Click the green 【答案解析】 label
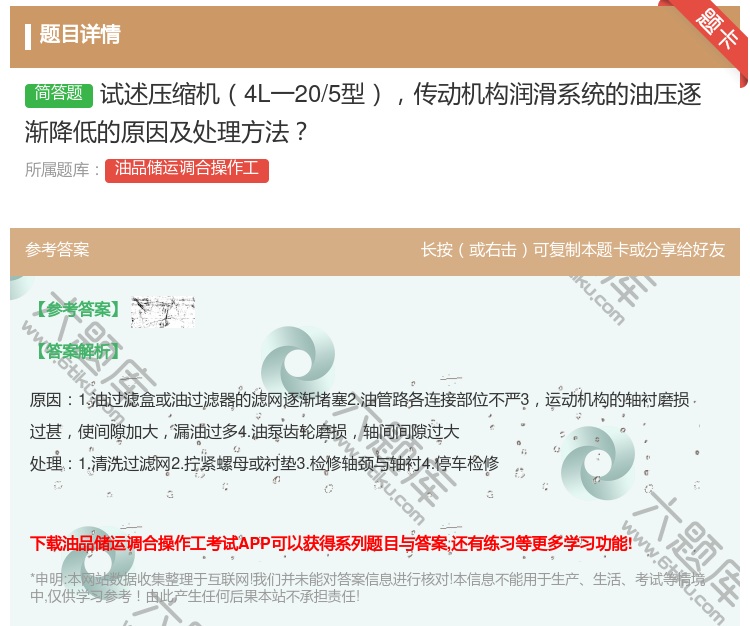 (79, 351)
